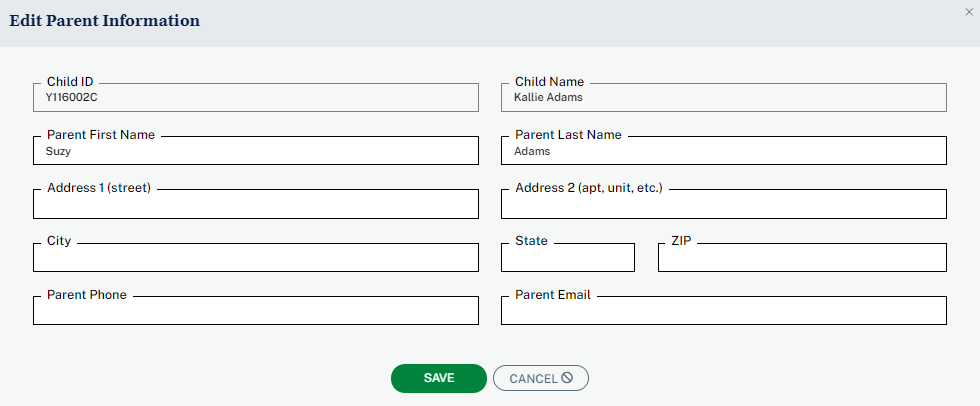The height and width of the screenshot is (406, 980).
Task: Focus the Parent First Name field
Action: [256, 152]
